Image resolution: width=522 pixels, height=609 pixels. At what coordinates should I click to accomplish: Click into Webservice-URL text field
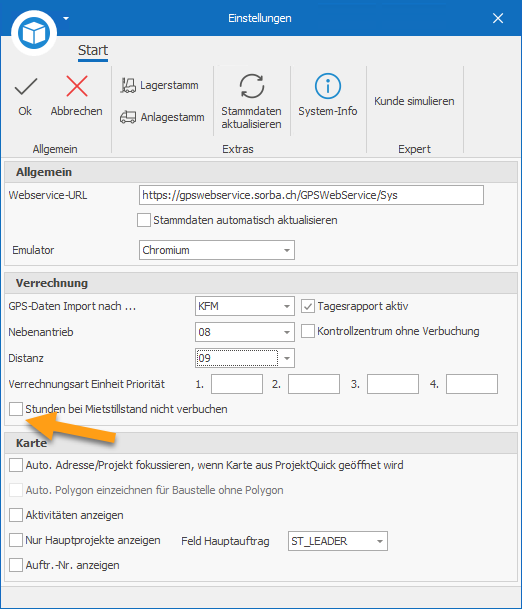pos(311,195)
